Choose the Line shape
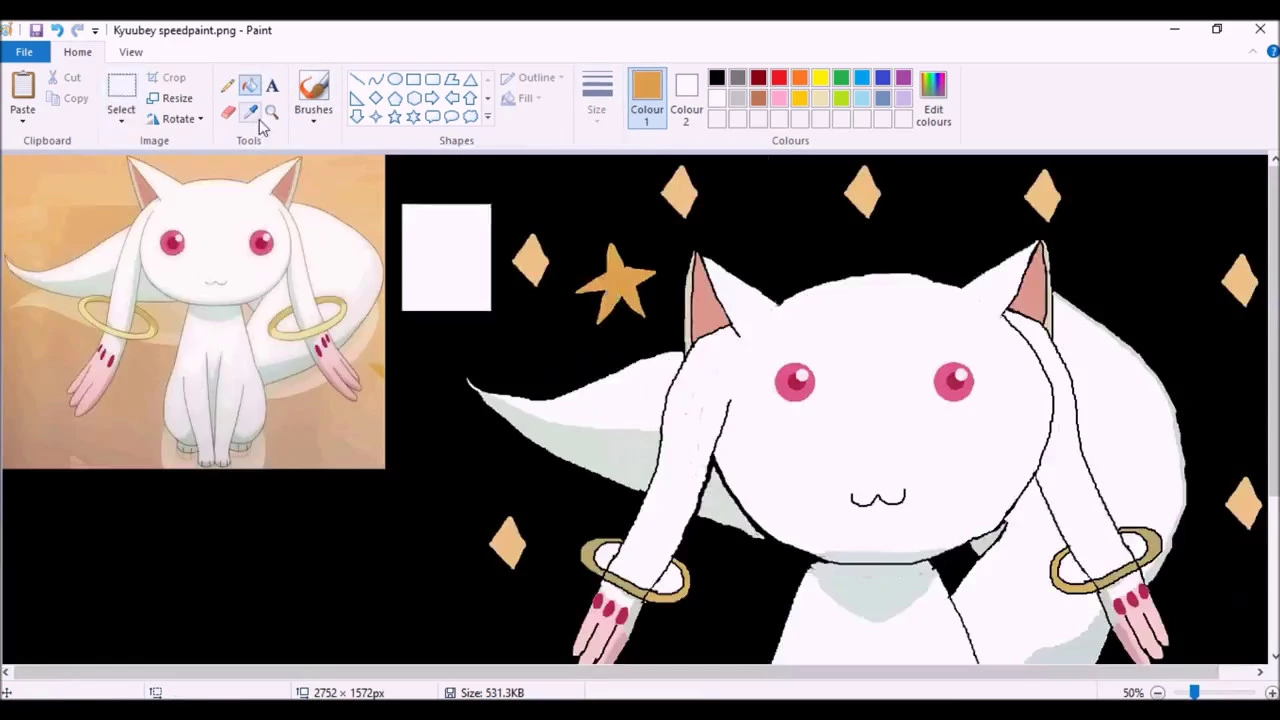Viewport: 1280px width, 720px height. tap(357, 80)
